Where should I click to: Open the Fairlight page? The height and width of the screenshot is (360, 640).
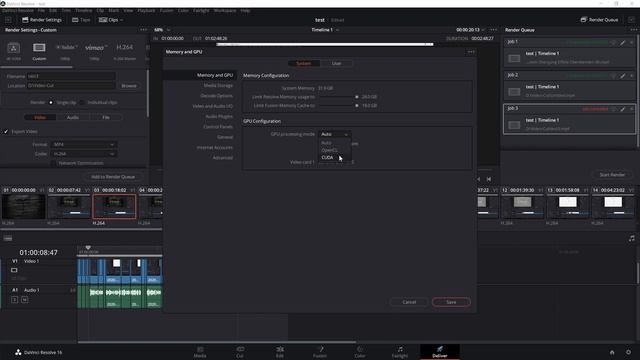(x=400, y=352)
